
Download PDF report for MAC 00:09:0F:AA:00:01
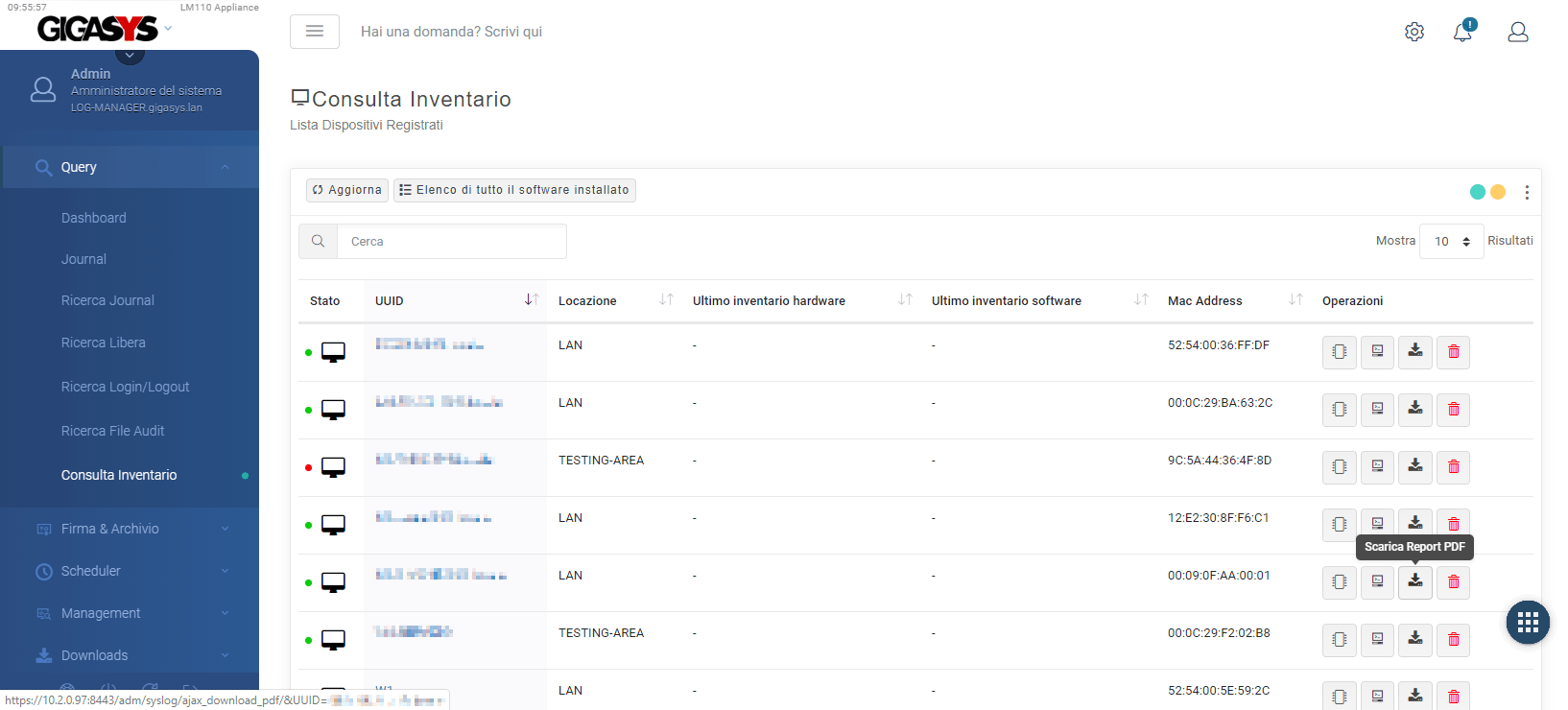click(1414, 581)
